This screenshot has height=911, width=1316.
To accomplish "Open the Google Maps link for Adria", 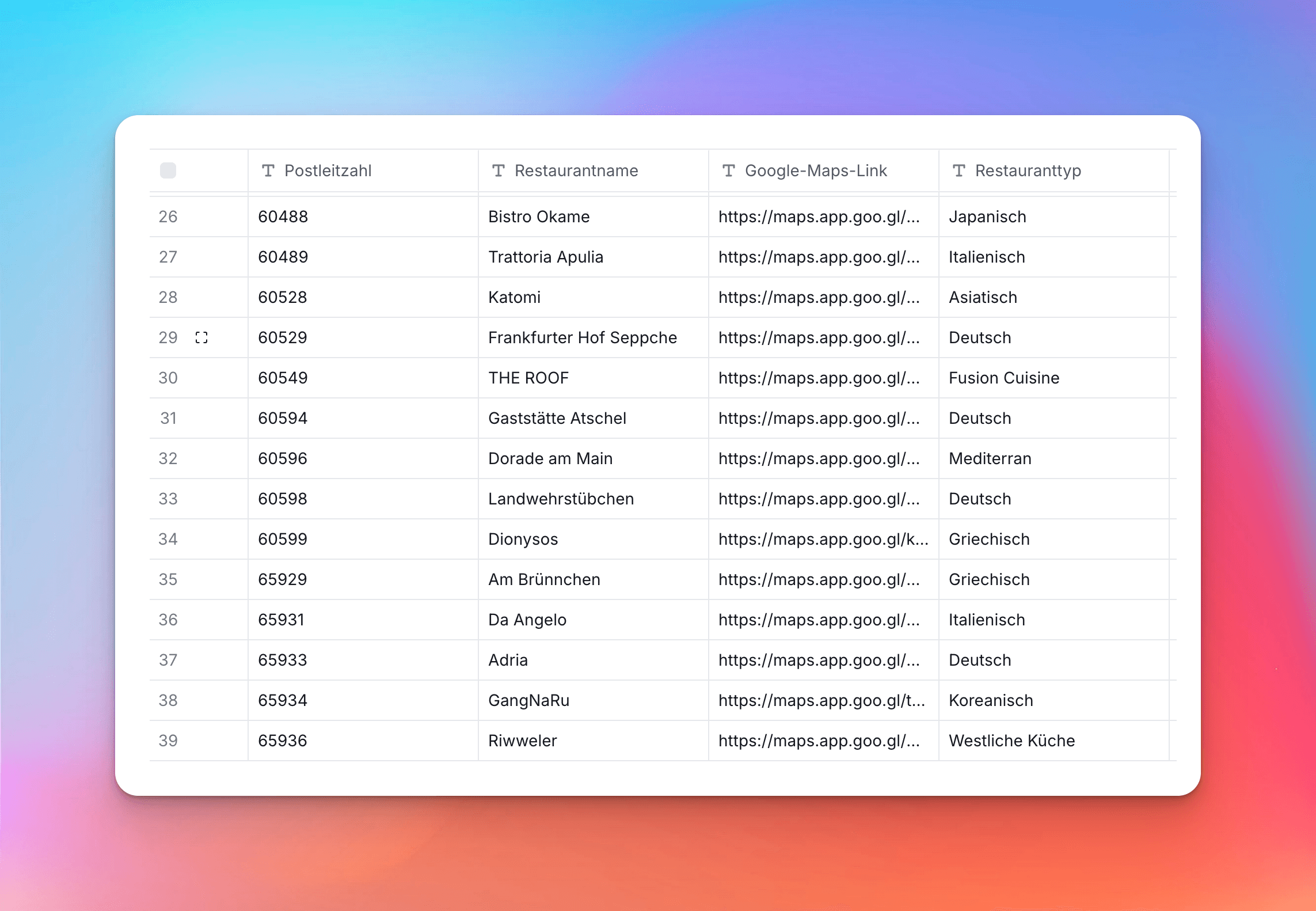I will click(x=819, y=660).
